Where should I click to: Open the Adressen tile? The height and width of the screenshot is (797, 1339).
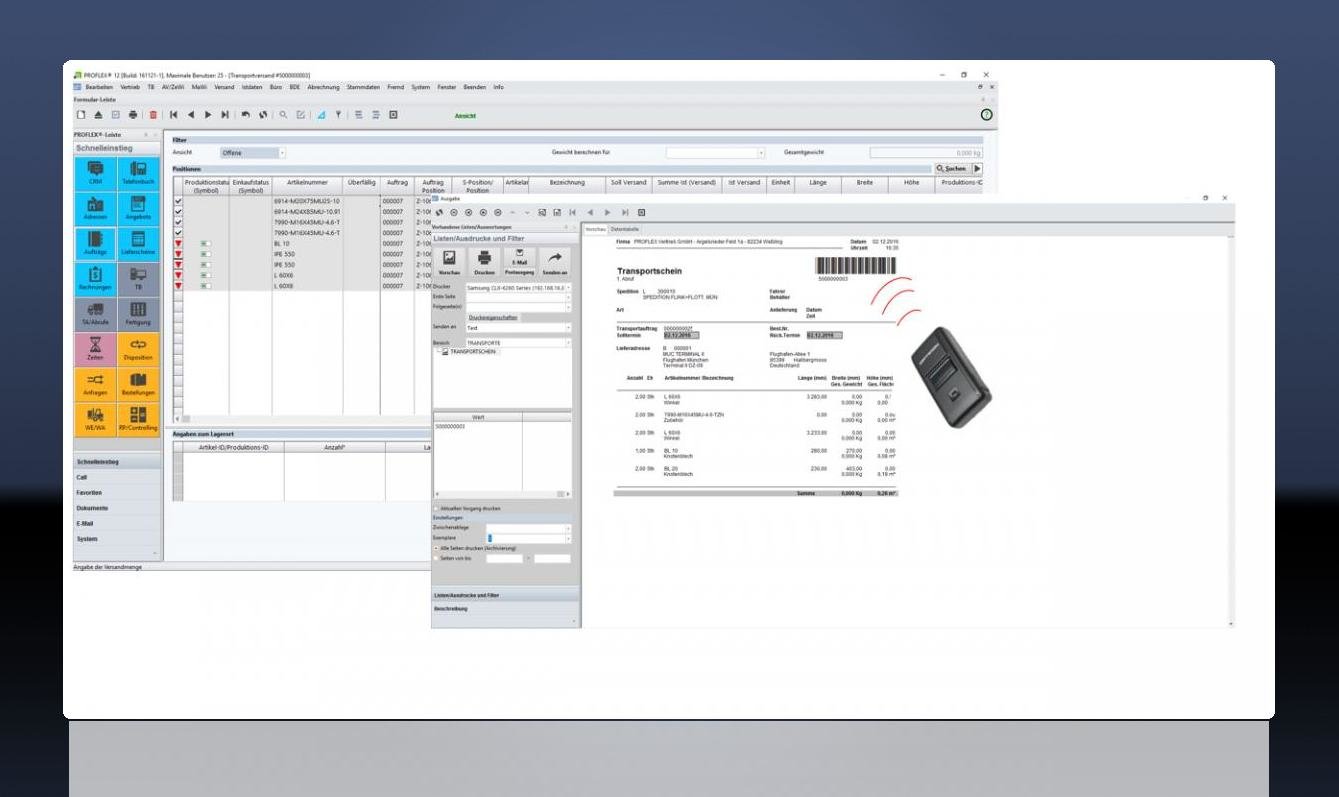pyautogui.click(x=95, y=207)
